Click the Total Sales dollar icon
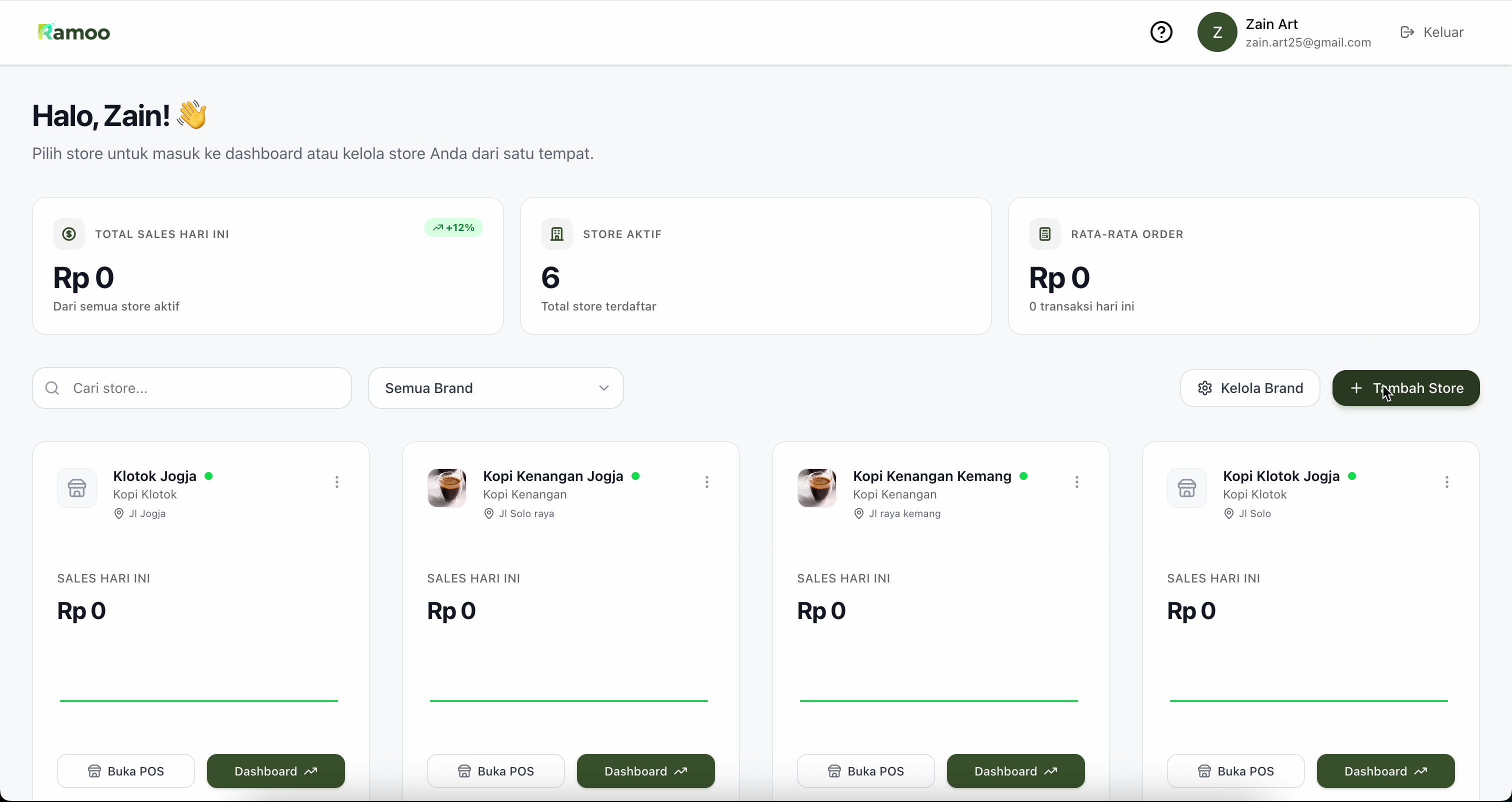The image size is (1512, 802). 69,234
